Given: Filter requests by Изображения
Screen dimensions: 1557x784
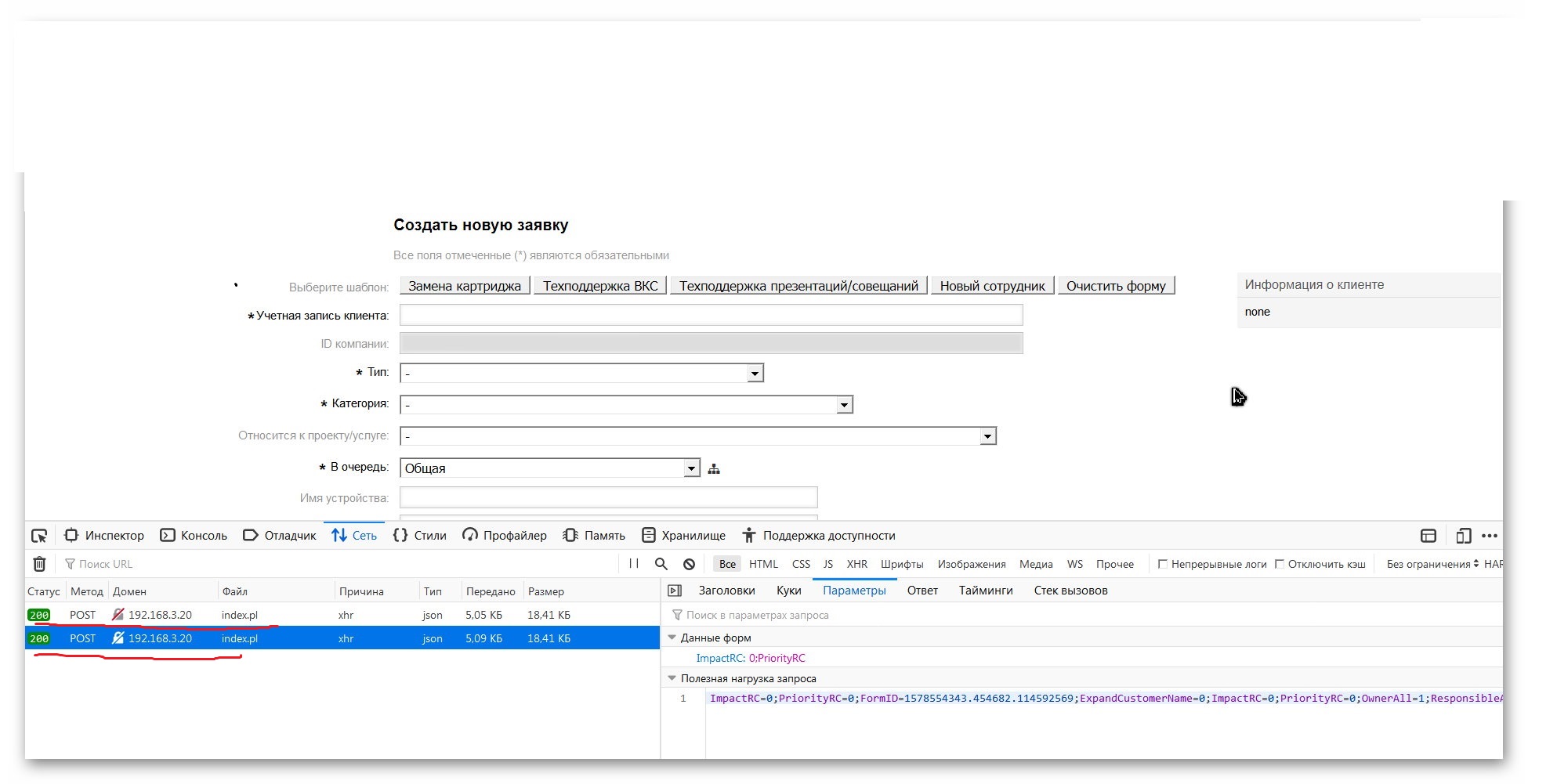Looking at the screenshot, I should pyautogui.click(x=972, y=564).
